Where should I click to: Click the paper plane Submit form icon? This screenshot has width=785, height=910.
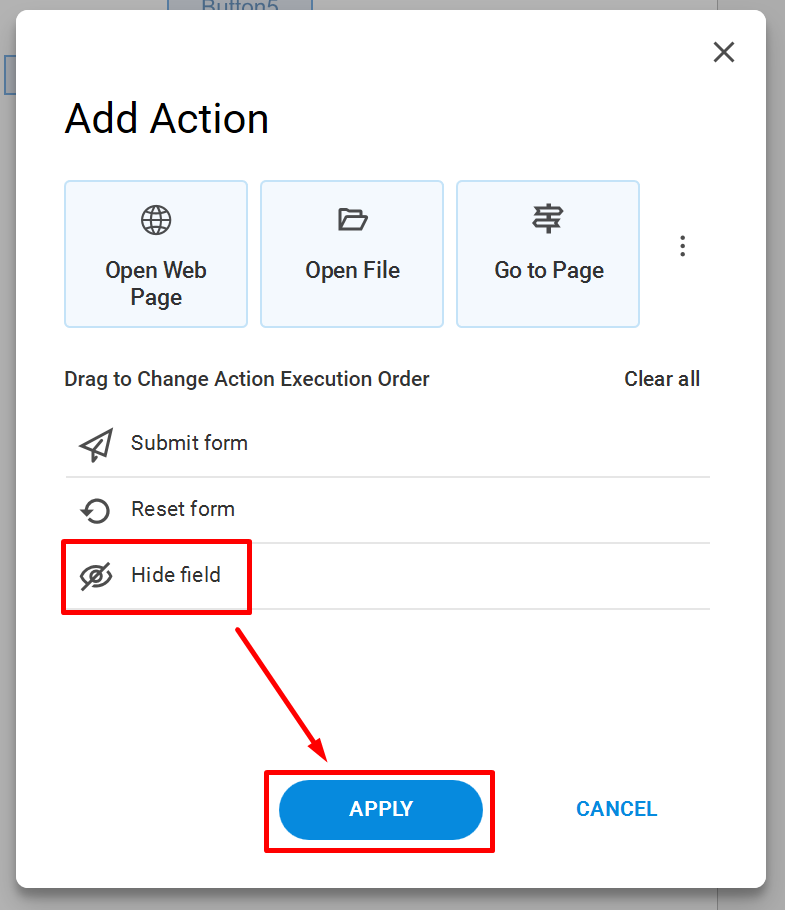(x=96, y=445)
